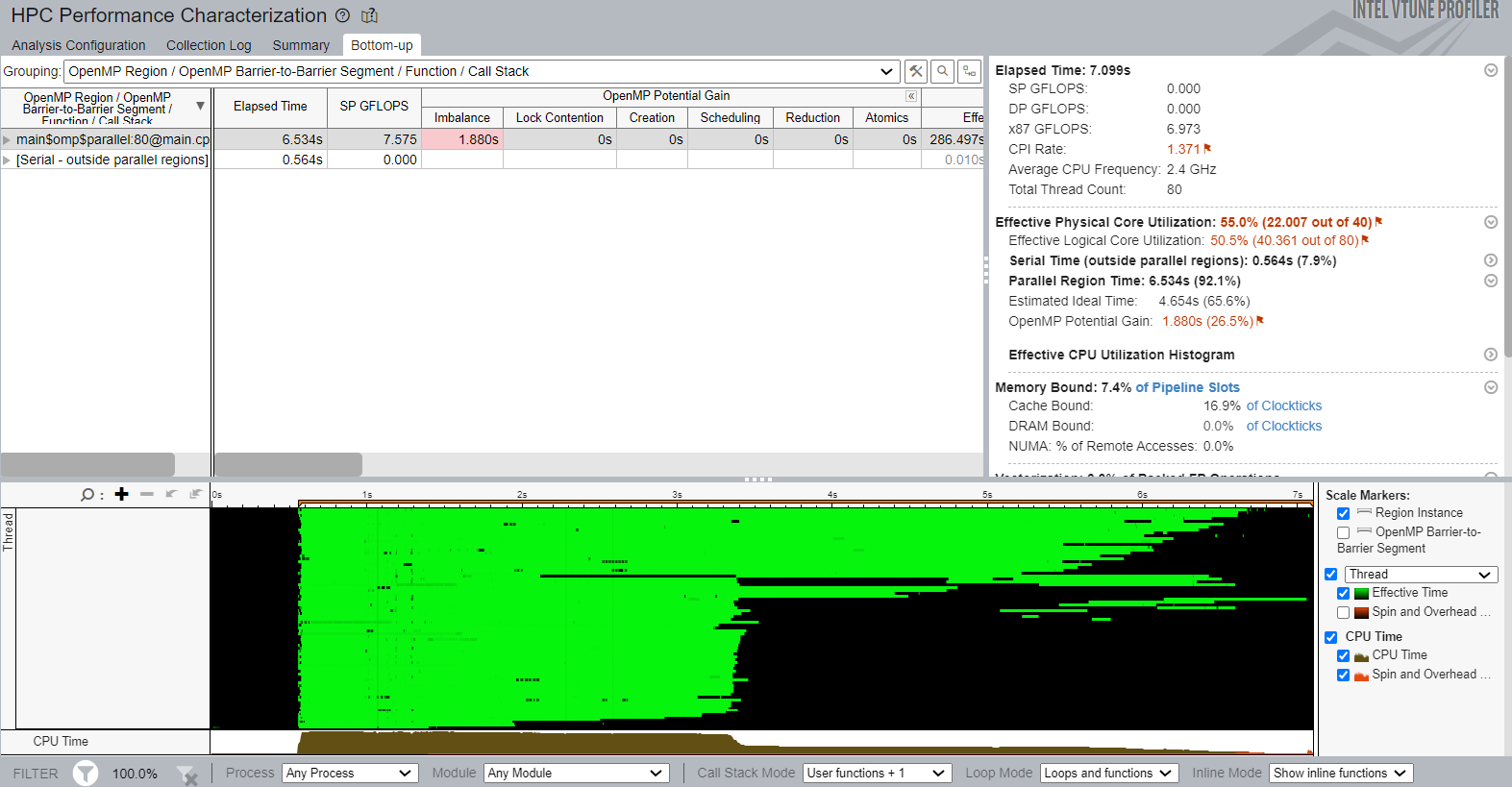
Task: Click flag beside Effective Physical Core Utilization
Action: pos(1378,222)
